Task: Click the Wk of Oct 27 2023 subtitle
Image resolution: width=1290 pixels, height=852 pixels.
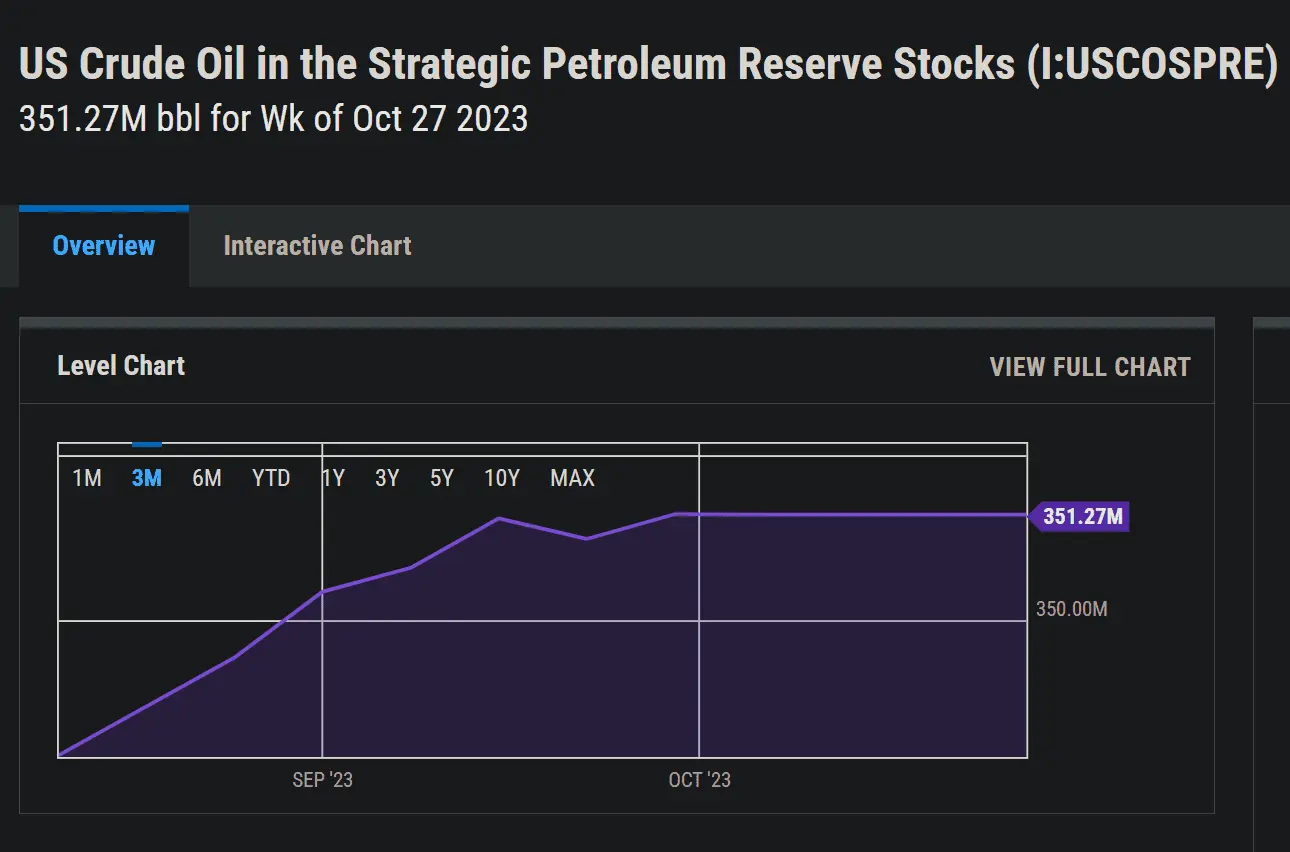Action: (273, 119)
